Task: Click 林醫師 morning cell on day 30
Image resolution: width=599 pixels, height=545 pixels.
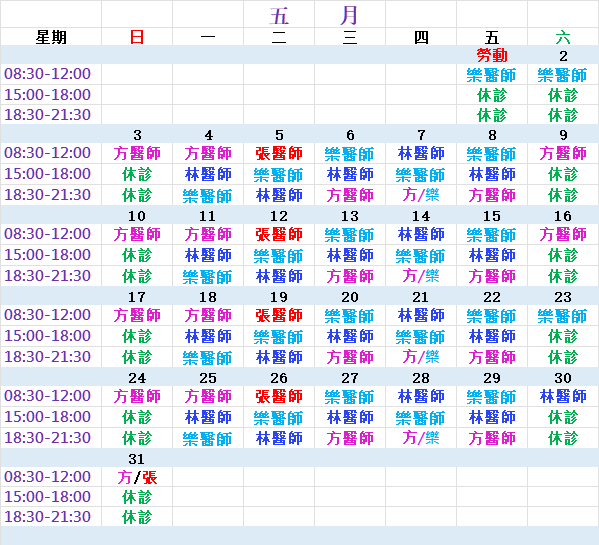Action: point(563,396)
